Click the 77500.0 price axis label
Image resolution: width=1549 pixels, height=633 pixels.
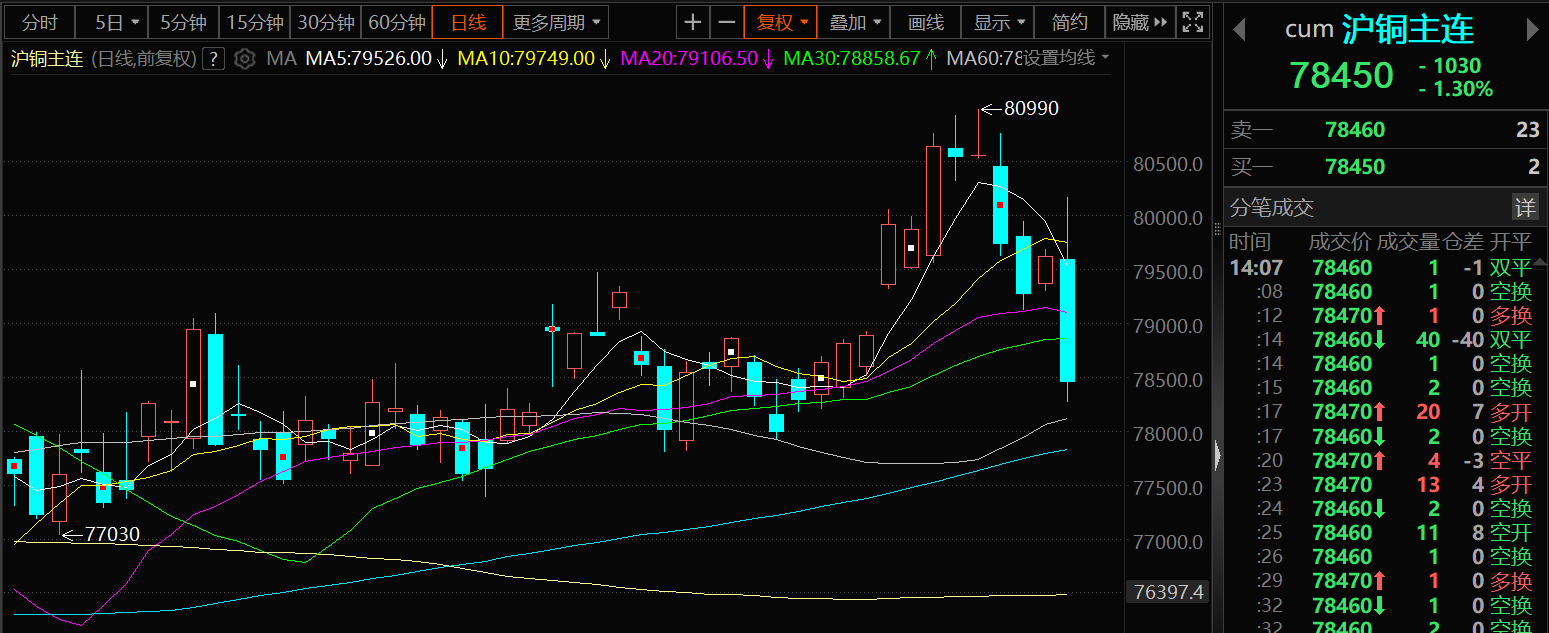pyautogui.click(x=1168, y=488)
